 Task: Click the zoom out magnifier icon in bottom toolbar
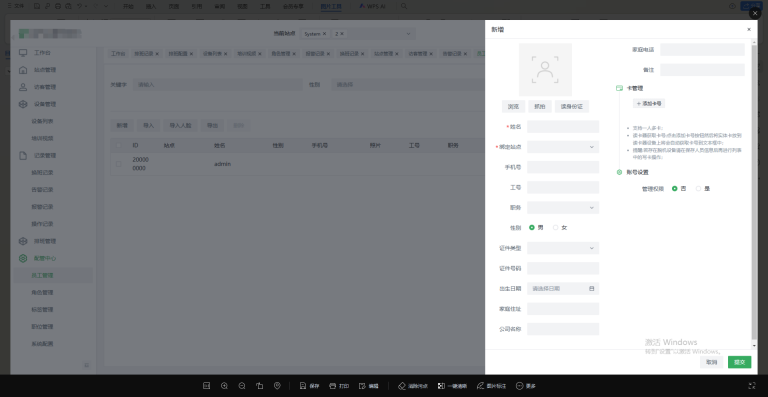[242, 386]
